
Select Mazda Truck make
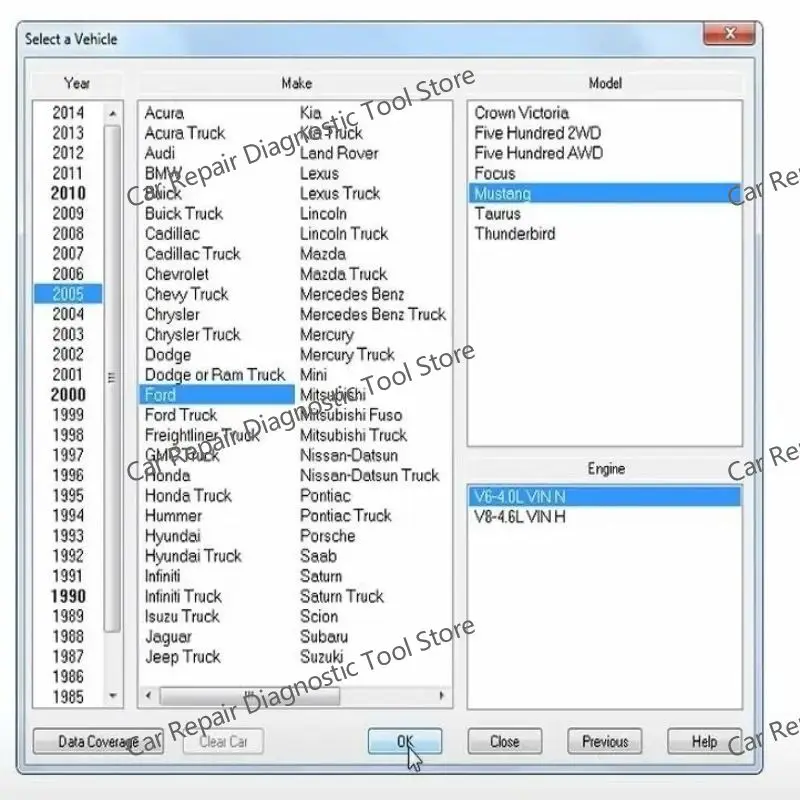(x=343, y=274)
